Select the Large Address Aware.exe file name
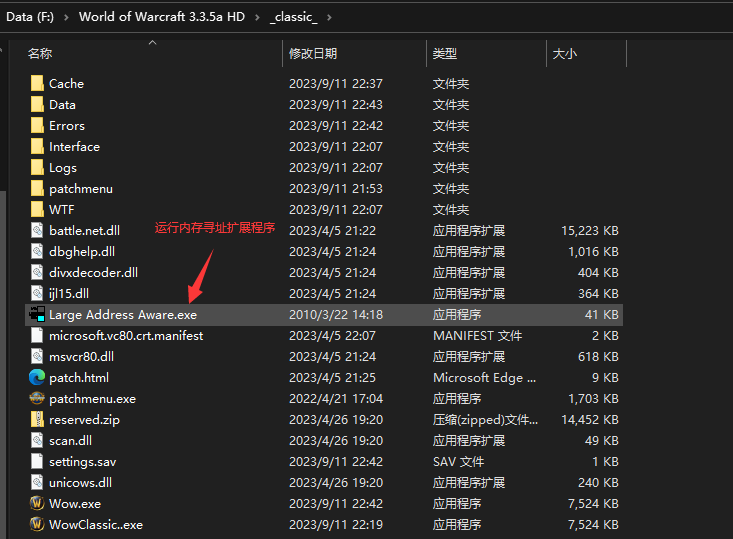The height and width of the screenshot is (539, 733). [123, 315]
